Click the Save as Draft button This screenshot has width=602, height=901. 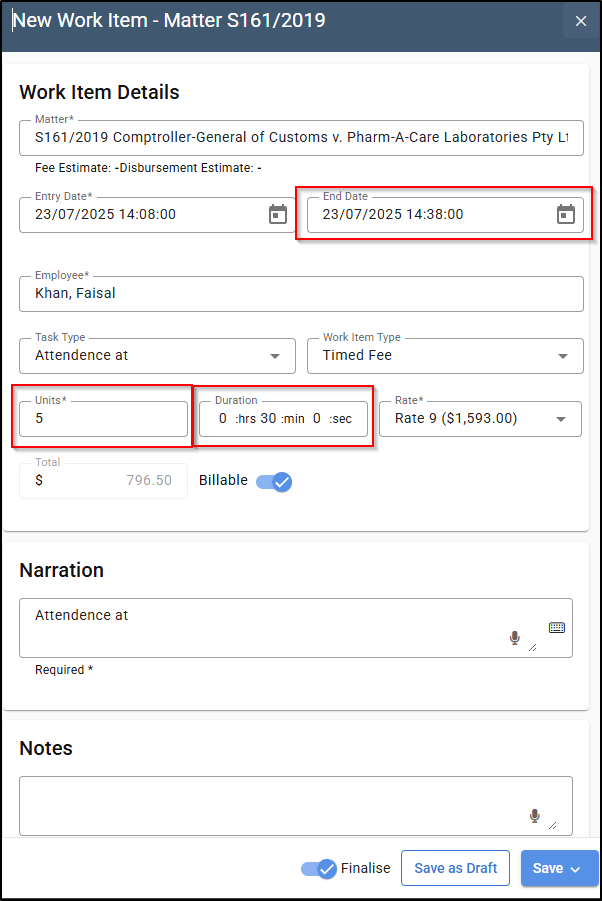tap(456, 868)
